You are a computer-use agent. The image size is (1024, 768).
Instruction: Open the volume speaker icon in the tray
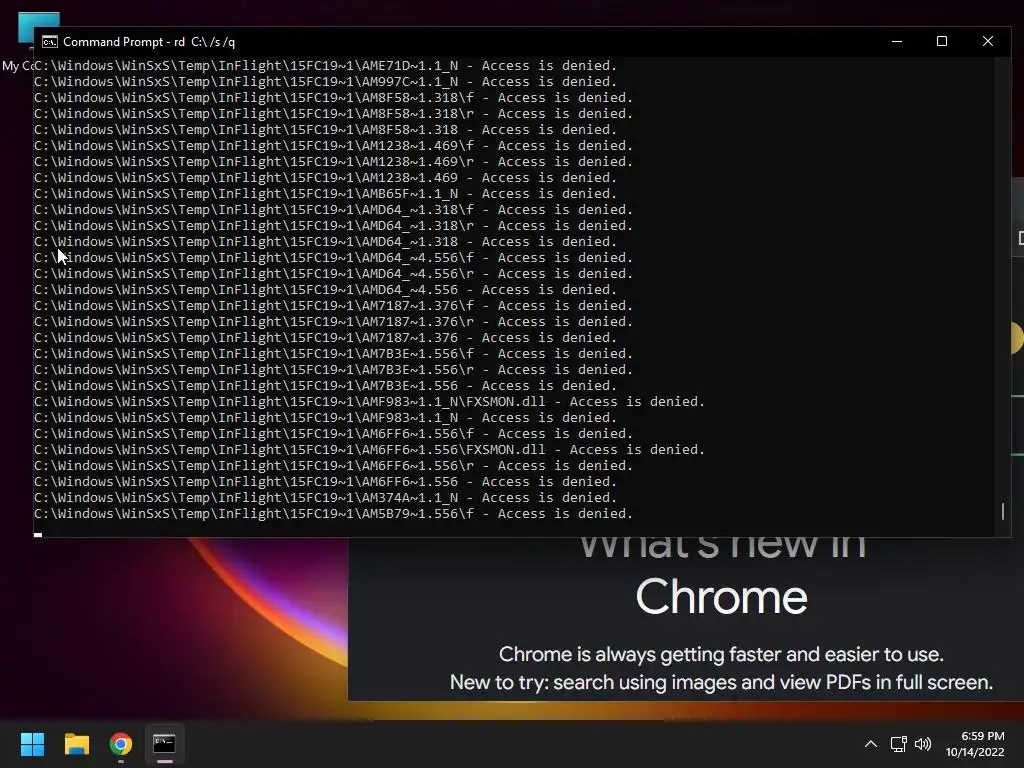point(923,744)
